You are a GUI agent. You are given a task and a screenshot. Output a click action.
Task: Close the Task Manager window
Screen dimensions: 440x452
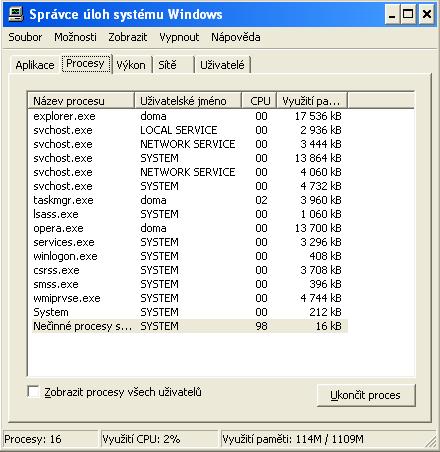427,14
